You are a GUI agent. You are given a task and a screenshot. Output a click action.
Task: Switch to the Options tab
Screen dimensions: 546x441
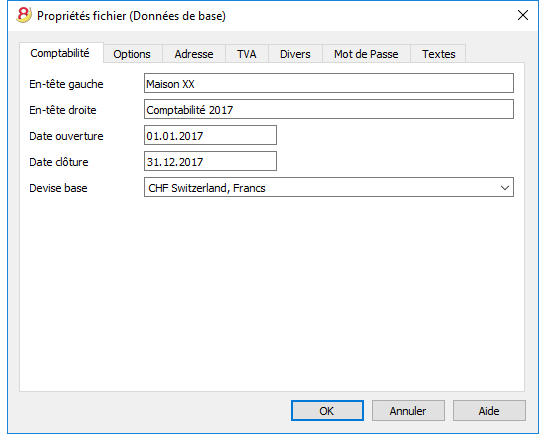point(132,54)
